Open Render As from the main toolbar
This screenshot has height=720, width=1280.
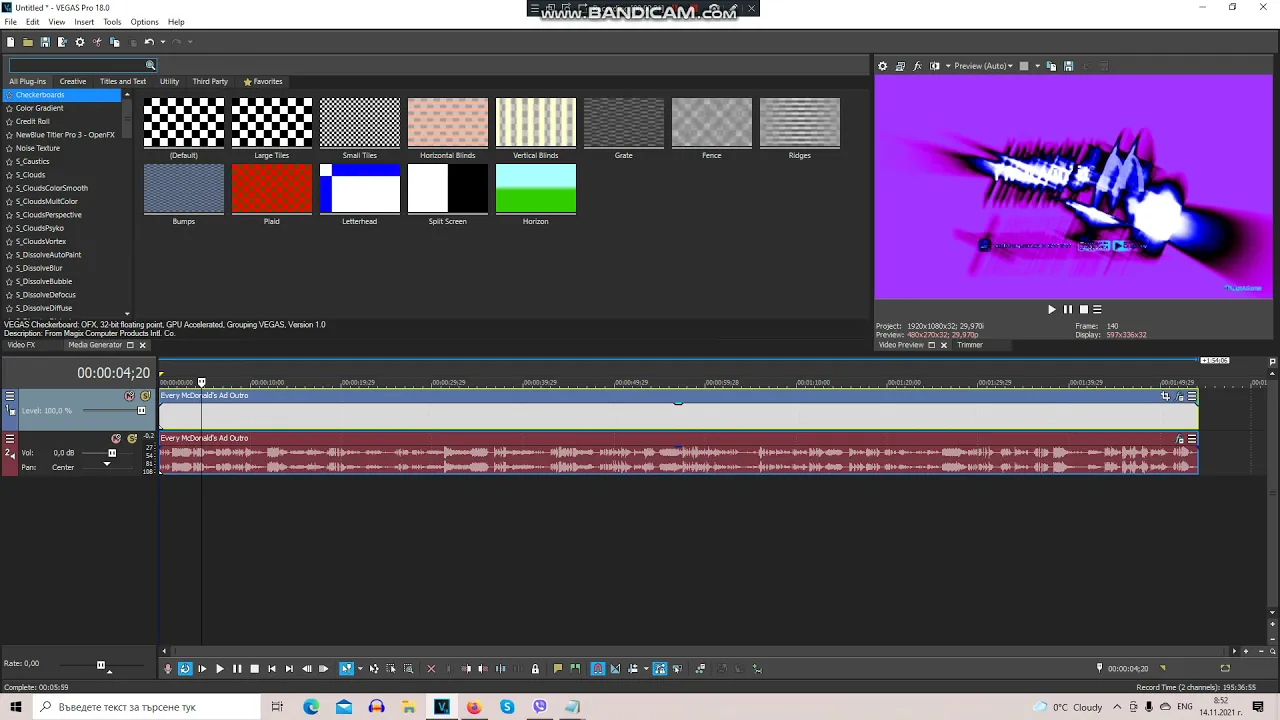pyautogui.click(x=62, y=42)
